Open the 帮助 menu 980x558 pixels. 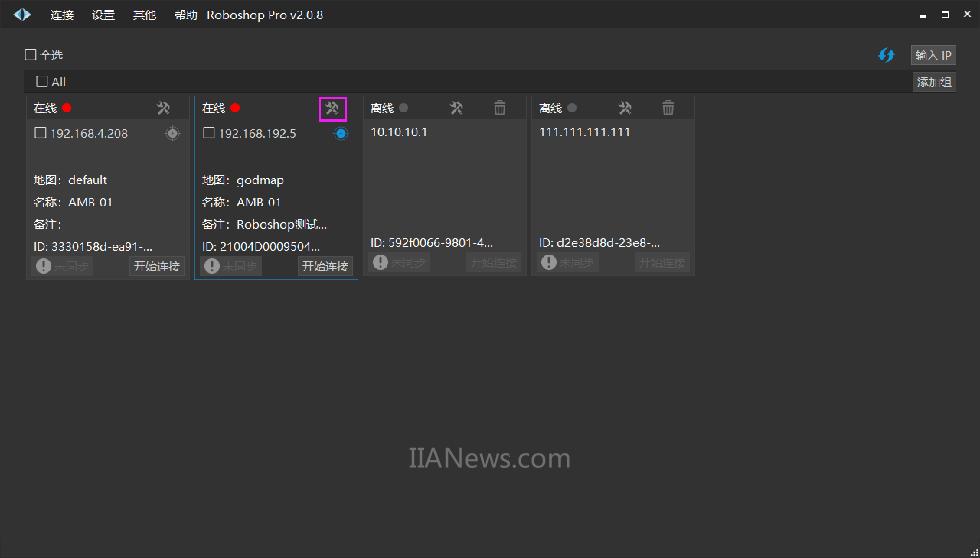coord(185,15)
